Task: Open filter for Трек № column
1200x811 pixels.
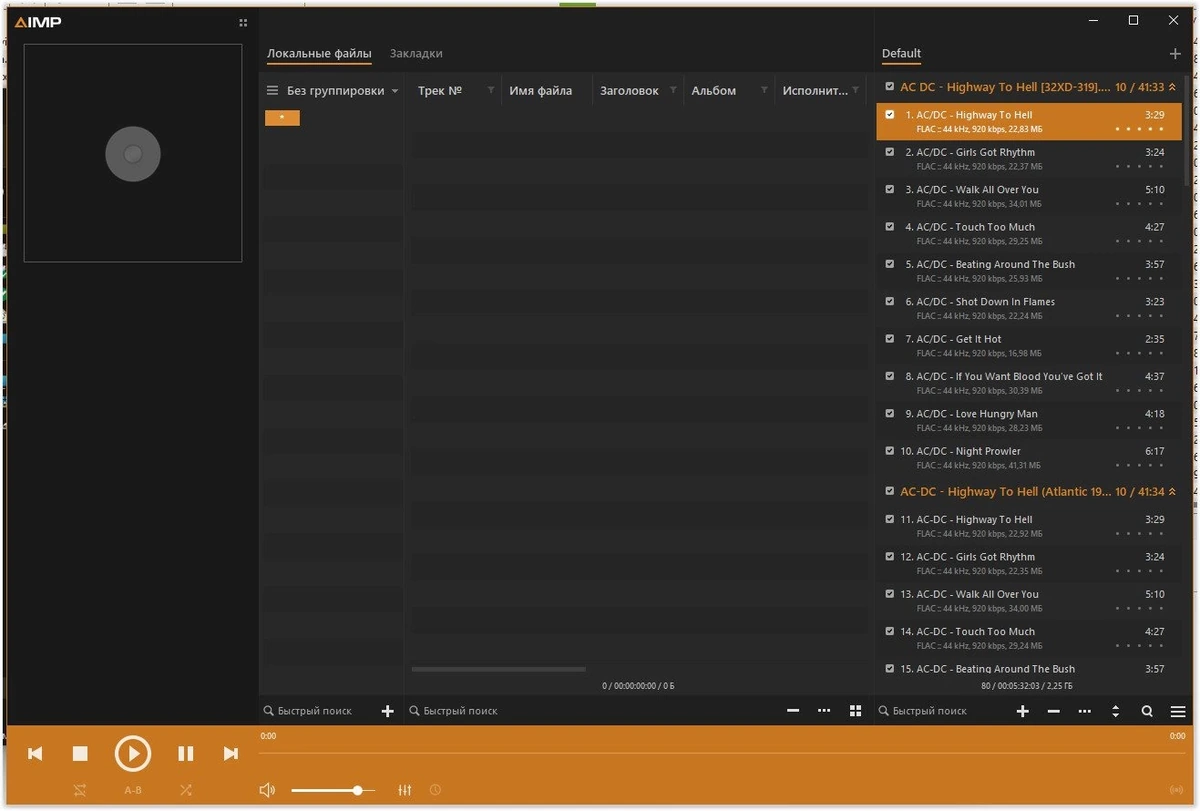Action: (491, 91)
